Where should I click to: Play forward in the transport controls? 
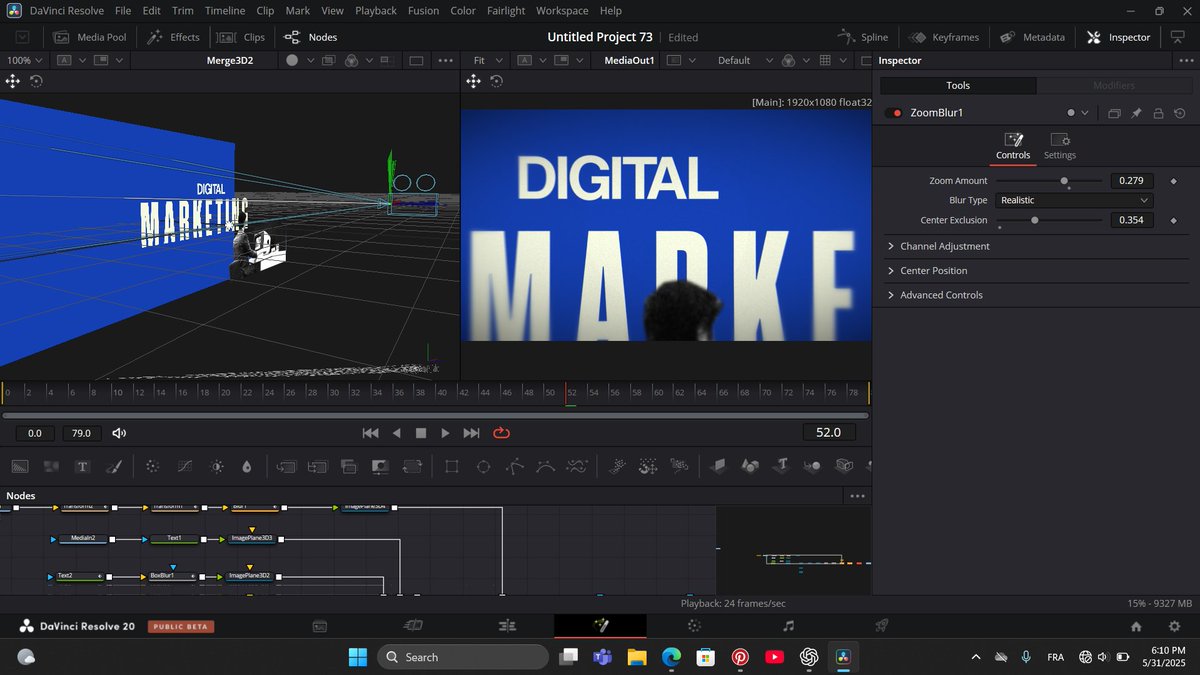point(445,433)
